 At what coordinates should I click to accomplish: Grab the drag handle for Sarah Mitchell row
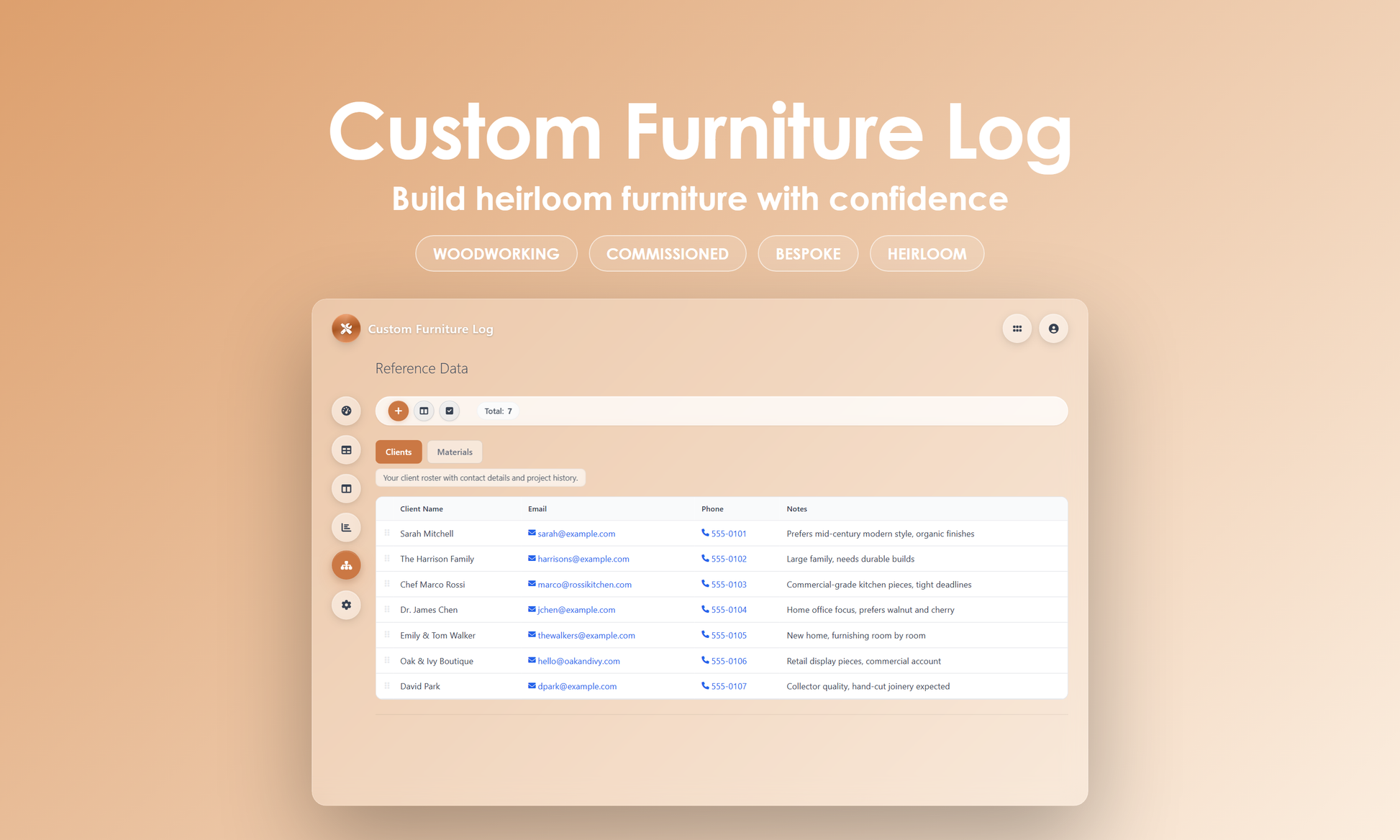(387, 533)
